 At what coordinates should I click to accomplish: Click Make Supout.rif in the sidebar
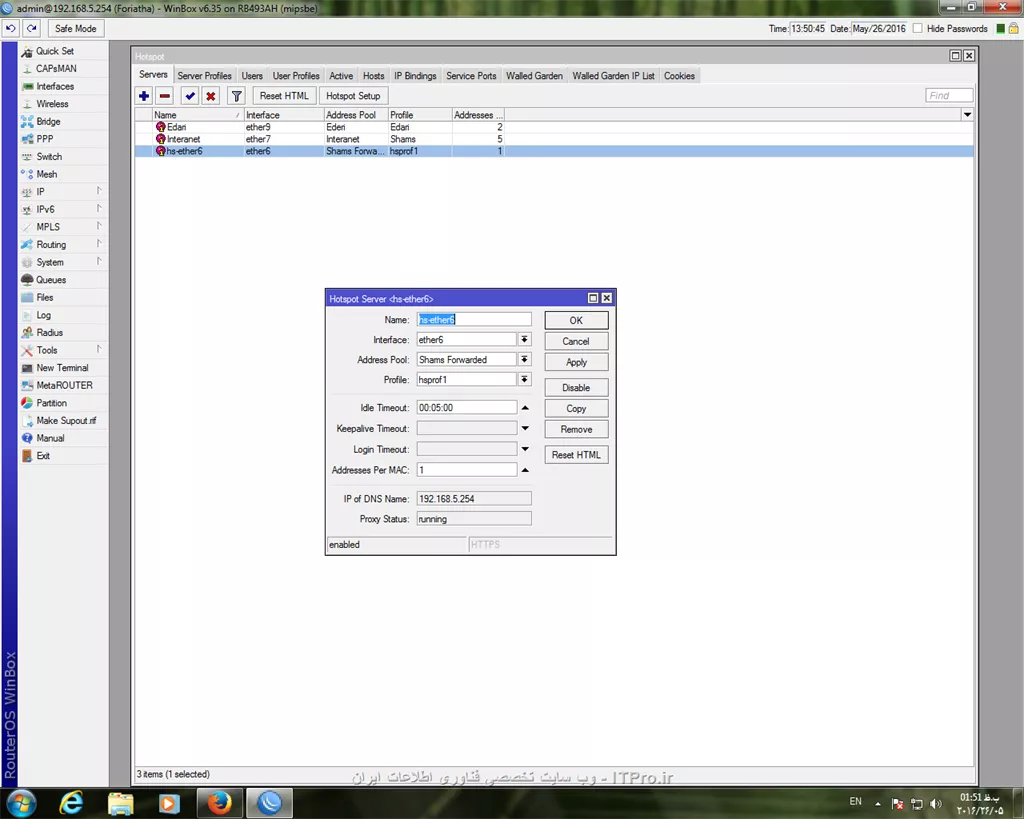point(63,421)
